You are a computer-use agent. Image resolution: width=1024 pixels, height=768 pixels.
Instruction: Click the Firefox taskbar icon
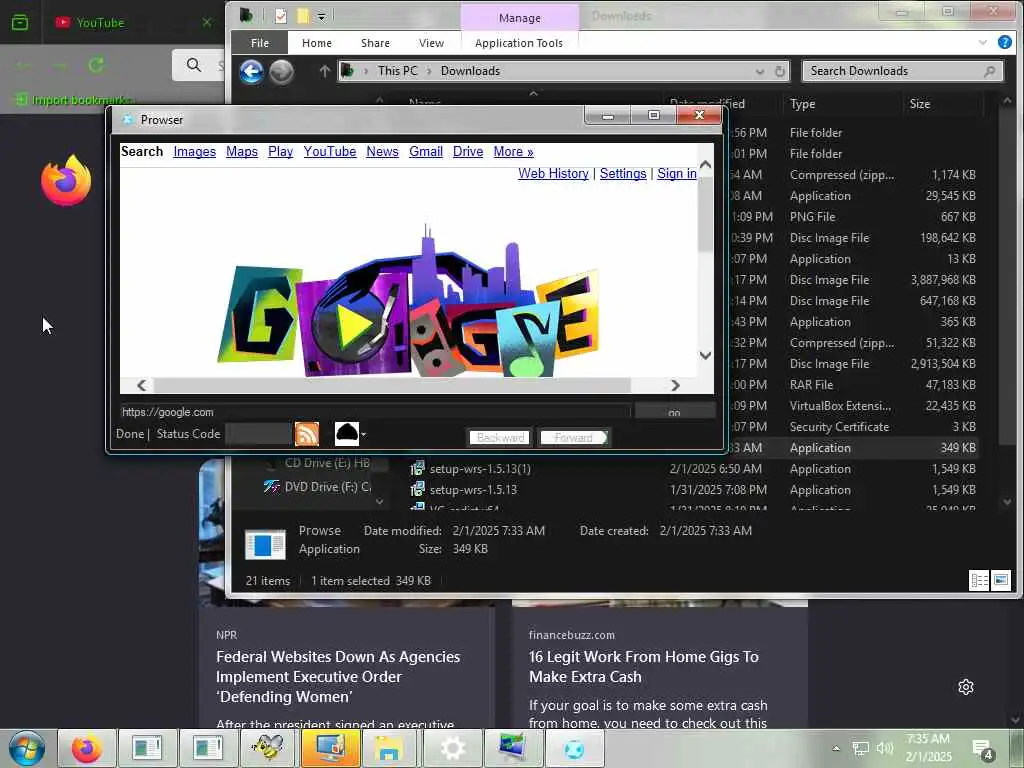[87, 748]
